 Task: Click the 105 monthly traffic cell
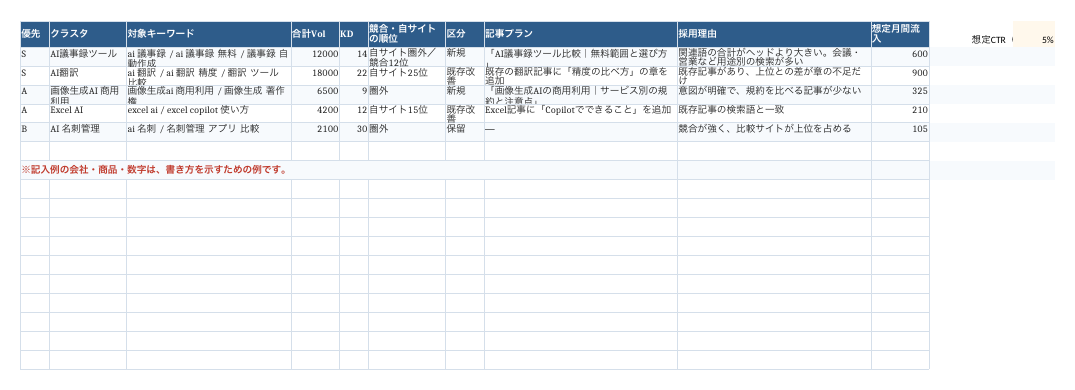tap(900, 132)
